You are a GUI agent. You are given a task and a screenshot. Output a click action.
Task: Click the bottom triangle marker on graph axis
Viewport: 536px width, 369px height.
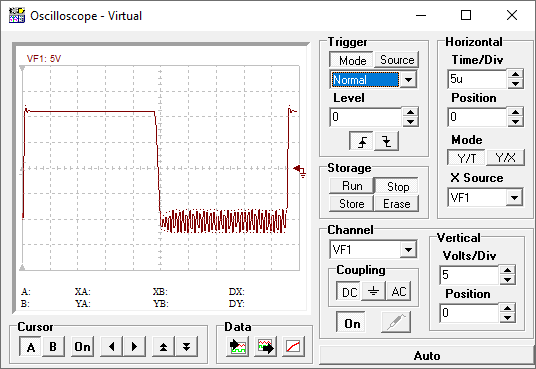pyautogui.click(x=22, y=267)
